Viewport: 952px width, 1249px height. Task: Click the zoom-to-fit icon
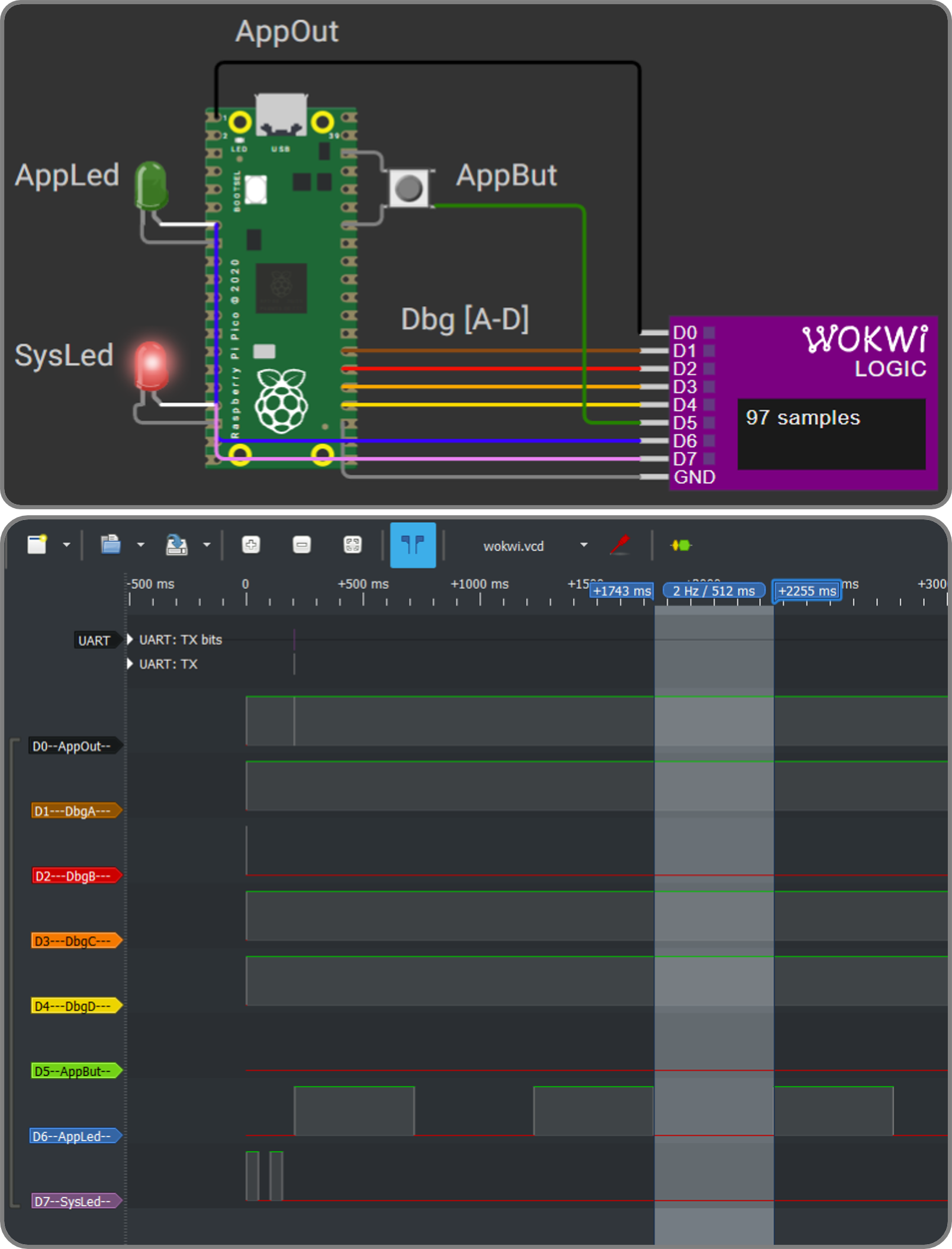(x=352, y=544)
